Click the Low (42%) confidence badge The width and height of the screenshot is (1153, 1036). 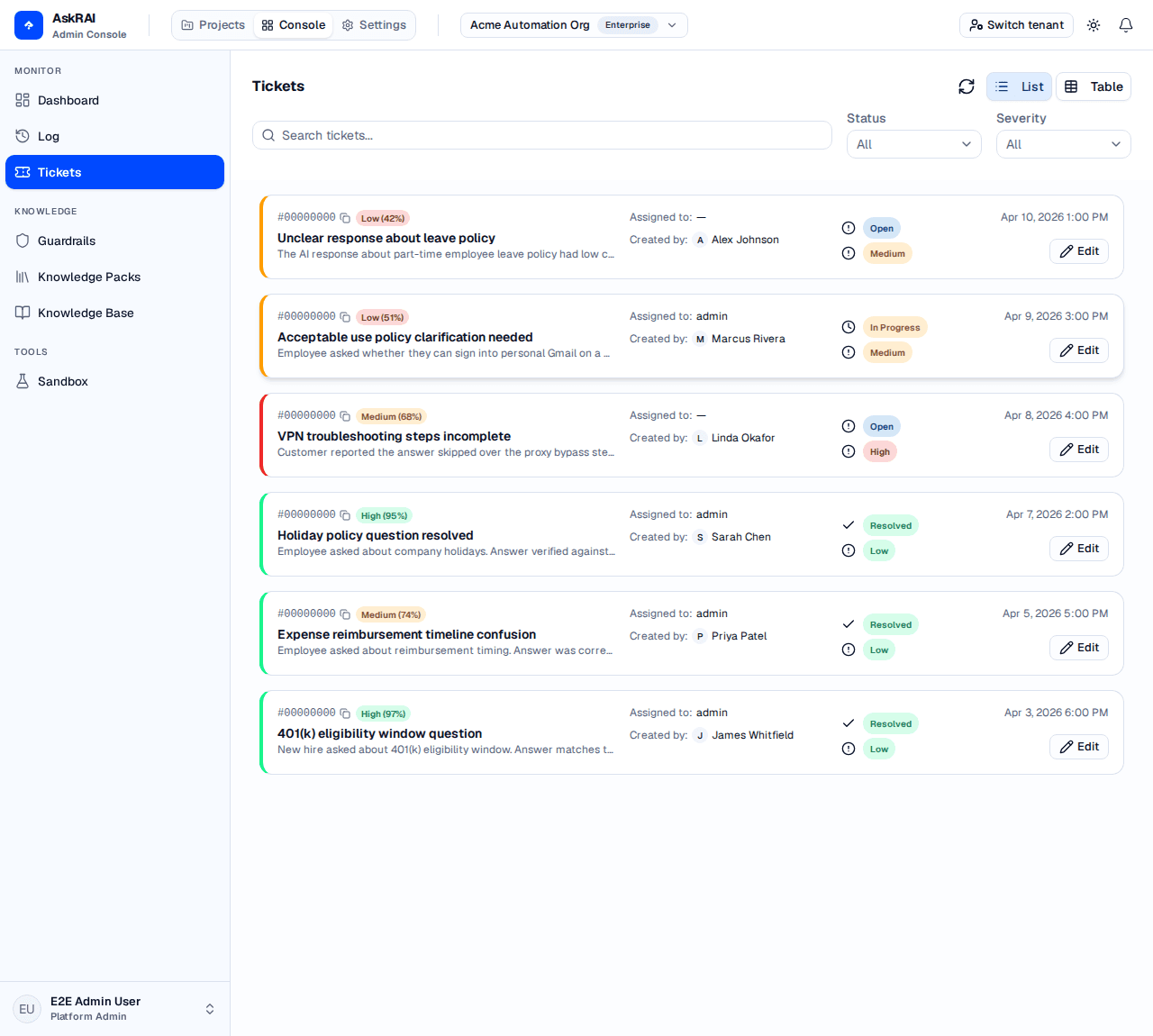pos(383,218)
